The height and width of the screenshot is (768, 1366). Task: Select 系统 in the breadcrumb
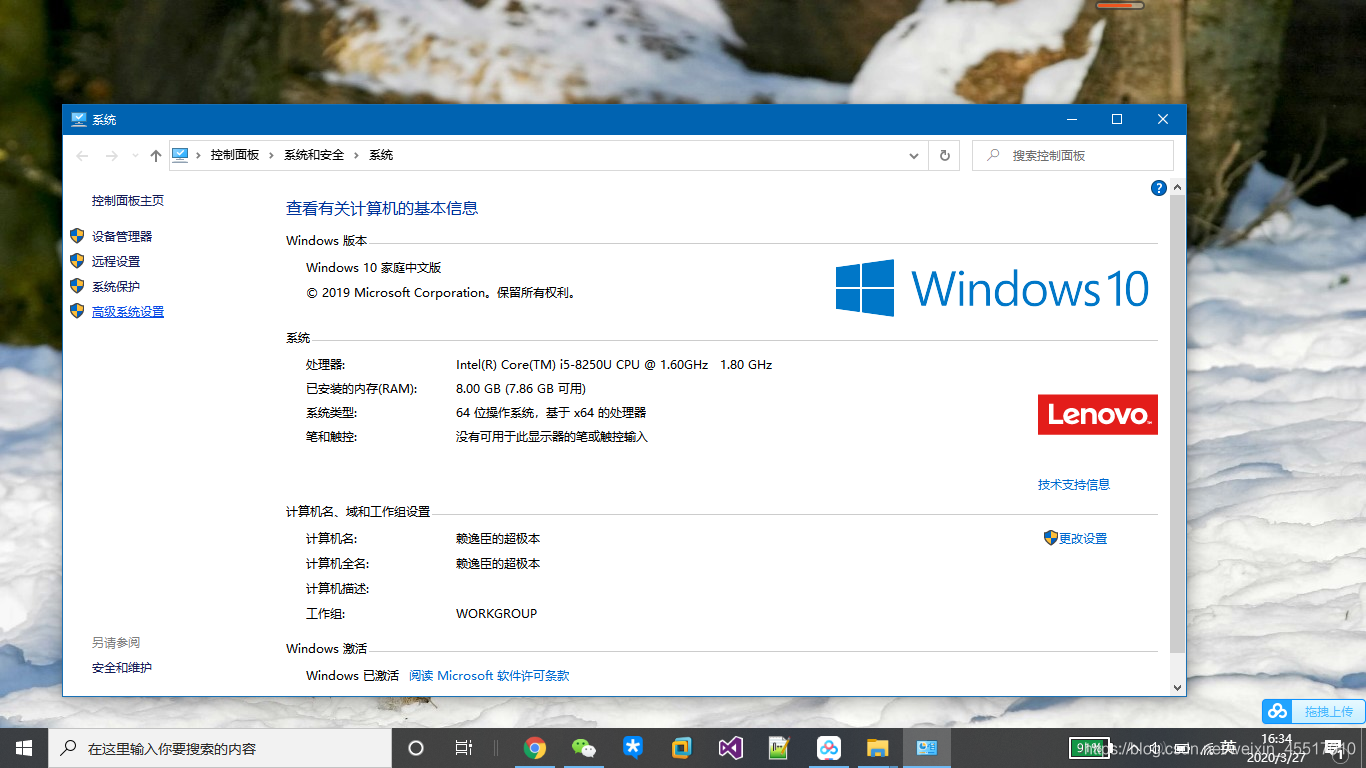point(381,156)
